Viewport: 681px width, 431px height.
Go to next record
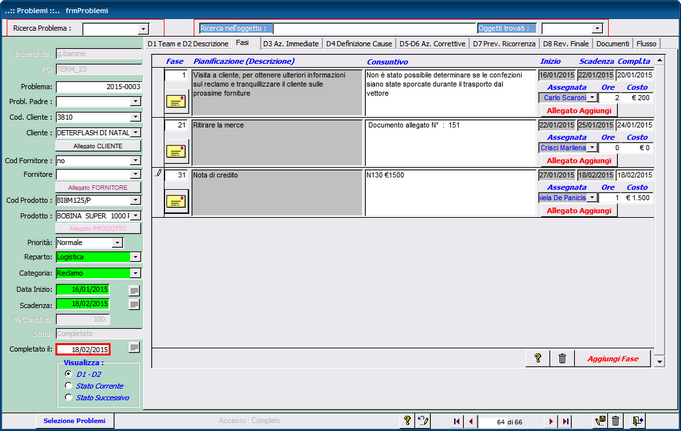(551, 421)
